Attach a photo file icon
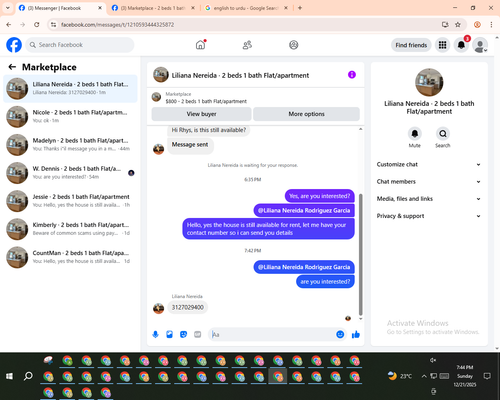 point(169,334)
